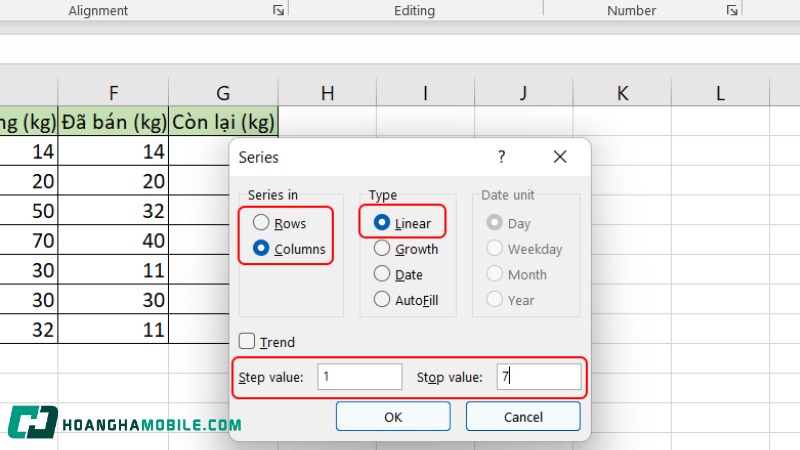Screen dimensions: 800x450
Task: Select column G header
Action: click(223, 93)
